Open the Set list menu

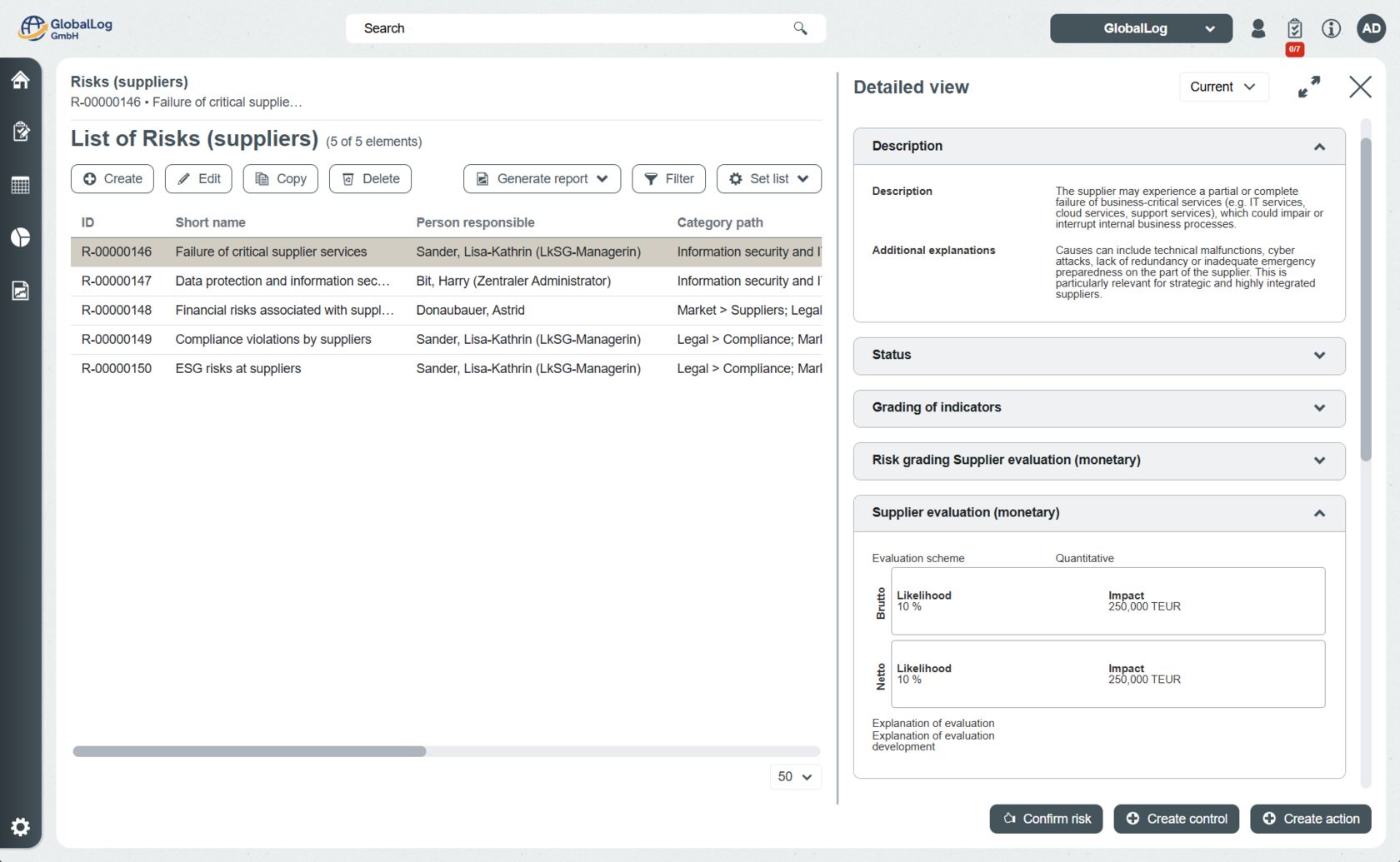pyautogui.click(x=768, y=179)
